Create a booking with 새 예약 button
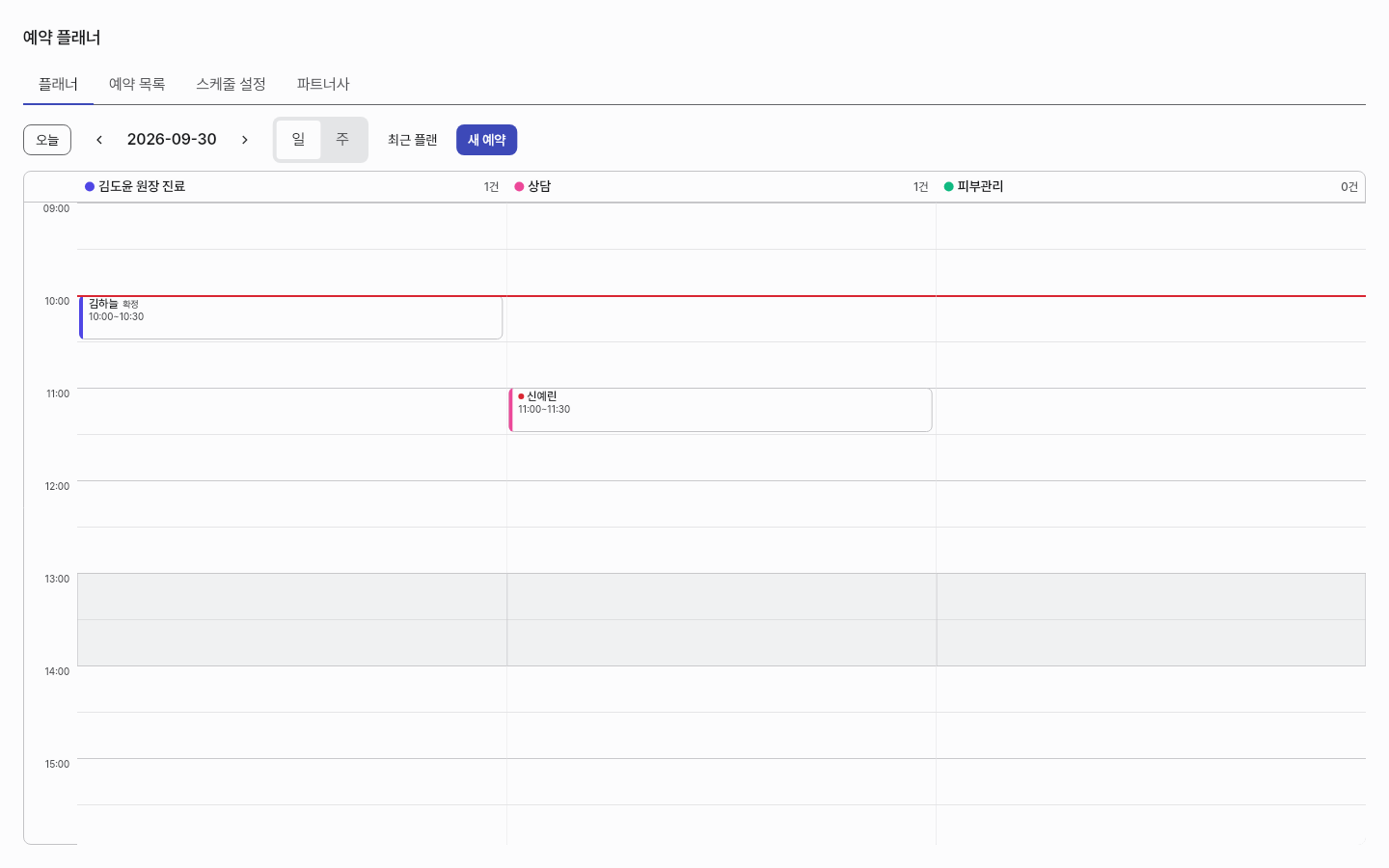 (x=487, y=140)
